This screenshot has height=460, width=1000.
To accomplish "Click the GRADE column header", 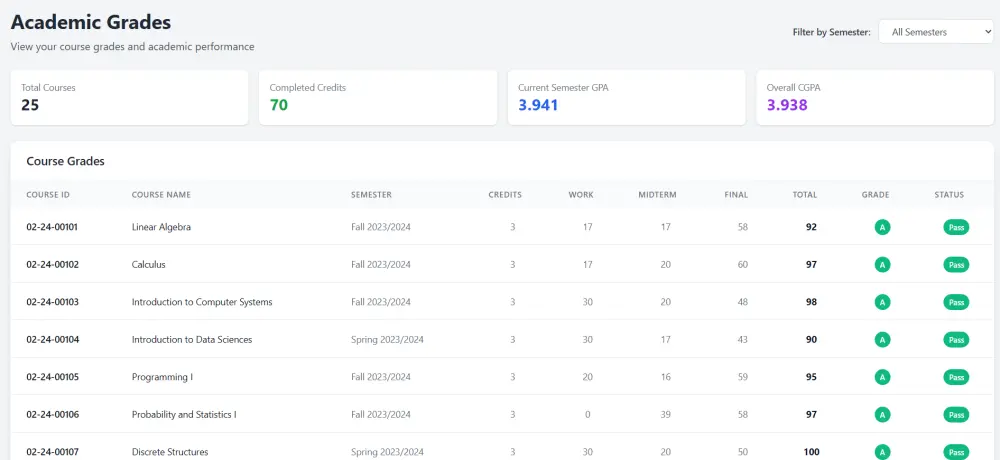I will [876, 195].
